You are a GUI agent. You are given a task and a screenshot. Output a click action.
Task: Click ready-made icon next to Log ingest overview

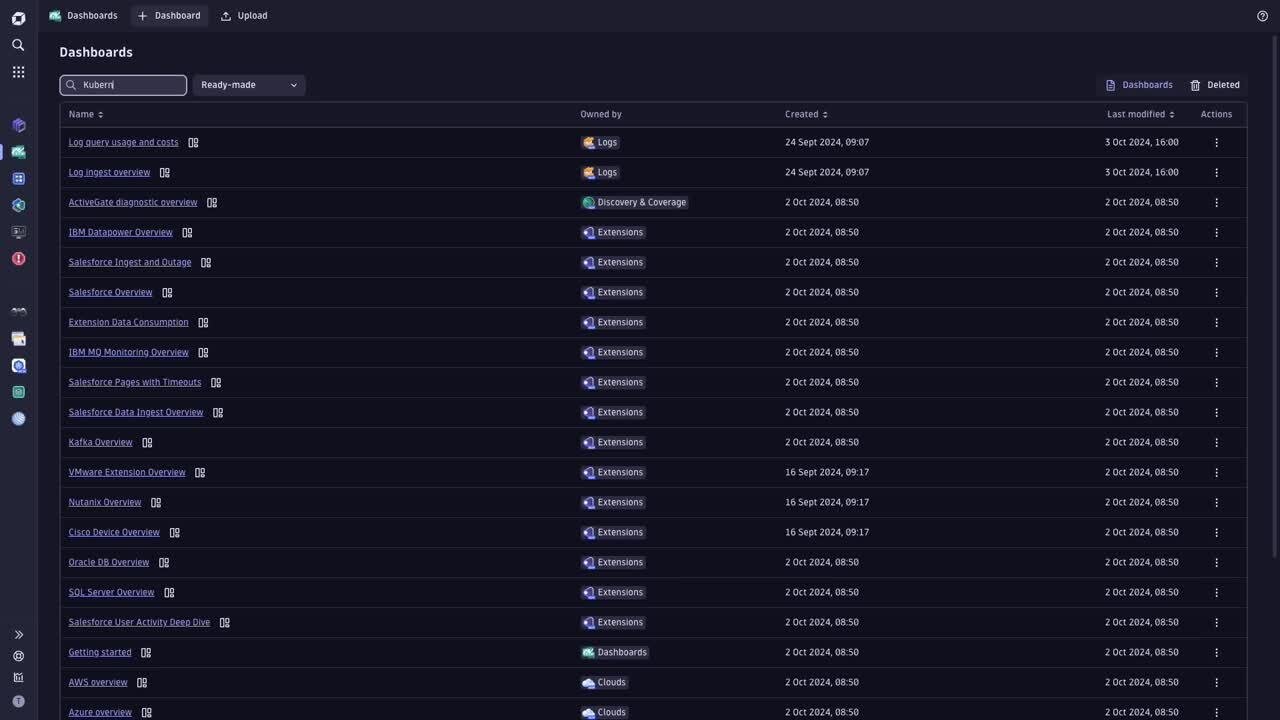tap(165, 173)
